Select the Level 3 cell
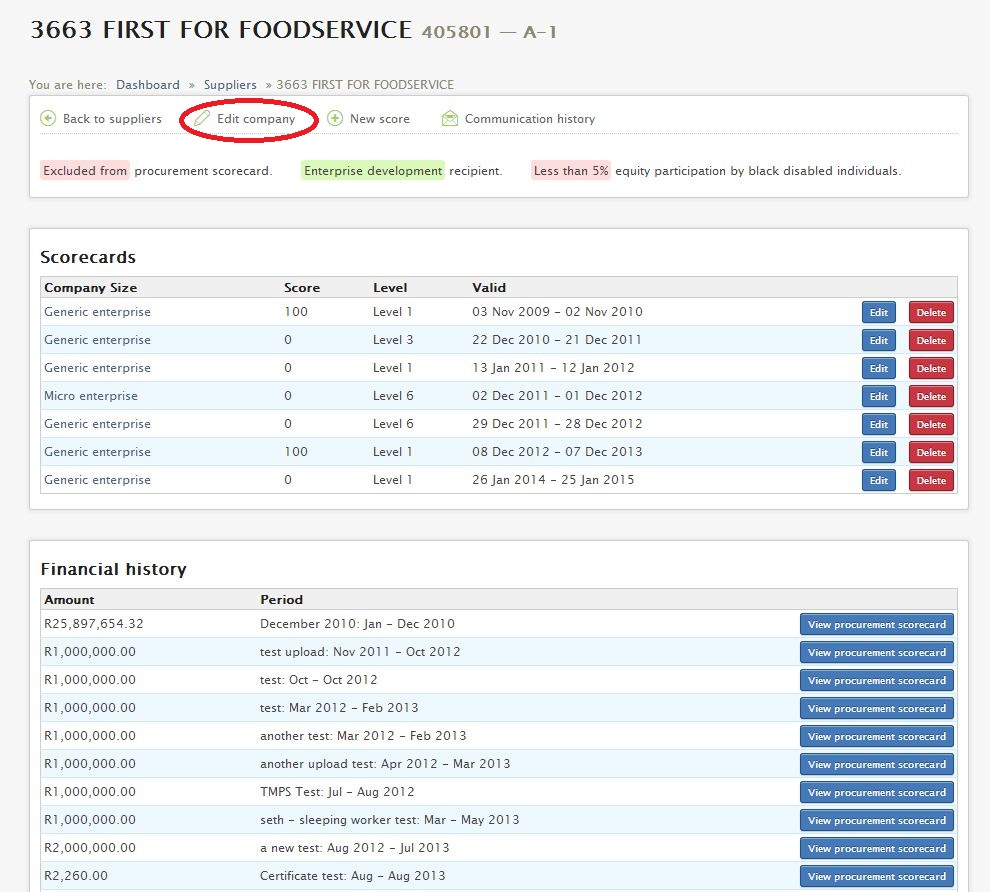The image size is (990, 892). click(393, 340)
